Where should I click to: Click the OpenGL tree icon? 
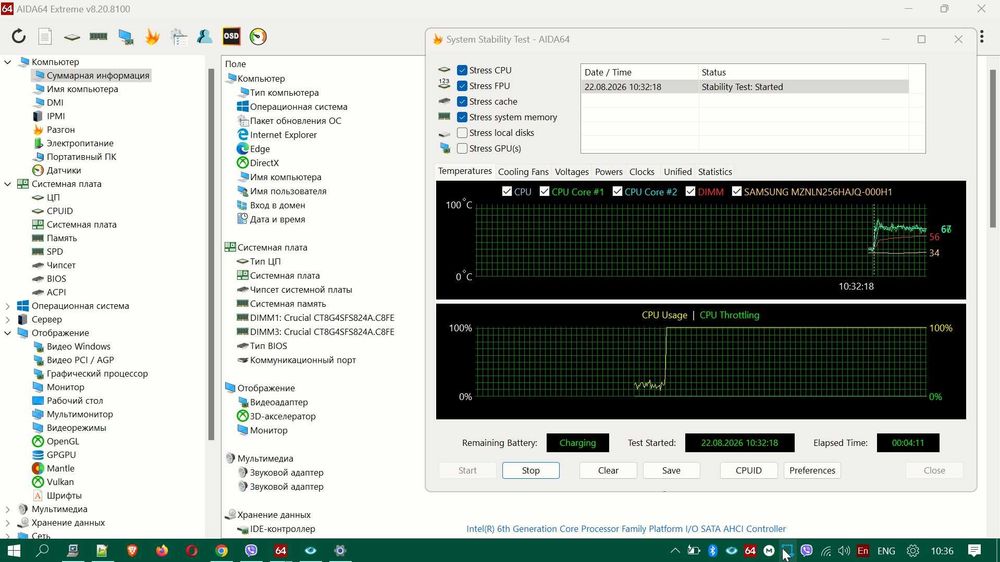(x=38, y=441)
